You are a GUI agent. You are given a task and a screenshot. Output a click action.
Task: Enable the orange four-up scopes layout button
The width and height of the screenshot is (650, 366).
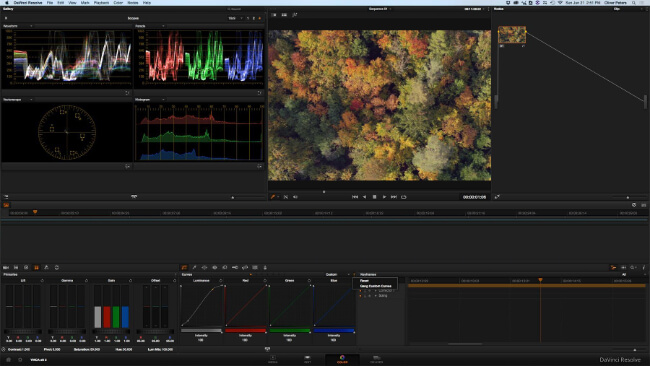pyautogui.click(x=260, y=18)
